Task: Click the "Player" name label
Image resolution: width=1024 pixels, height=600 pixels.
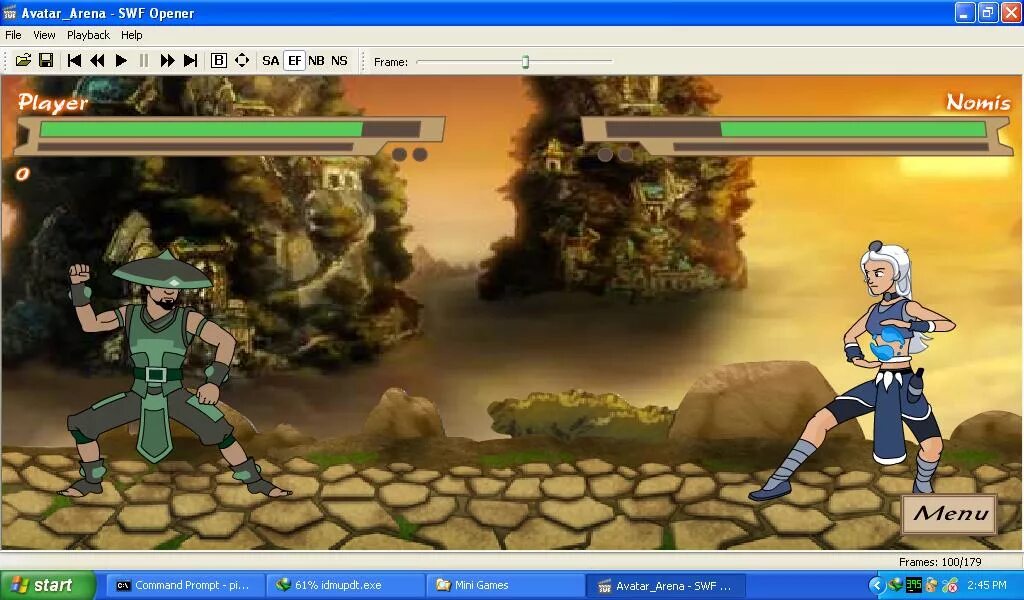Action: 53,103
